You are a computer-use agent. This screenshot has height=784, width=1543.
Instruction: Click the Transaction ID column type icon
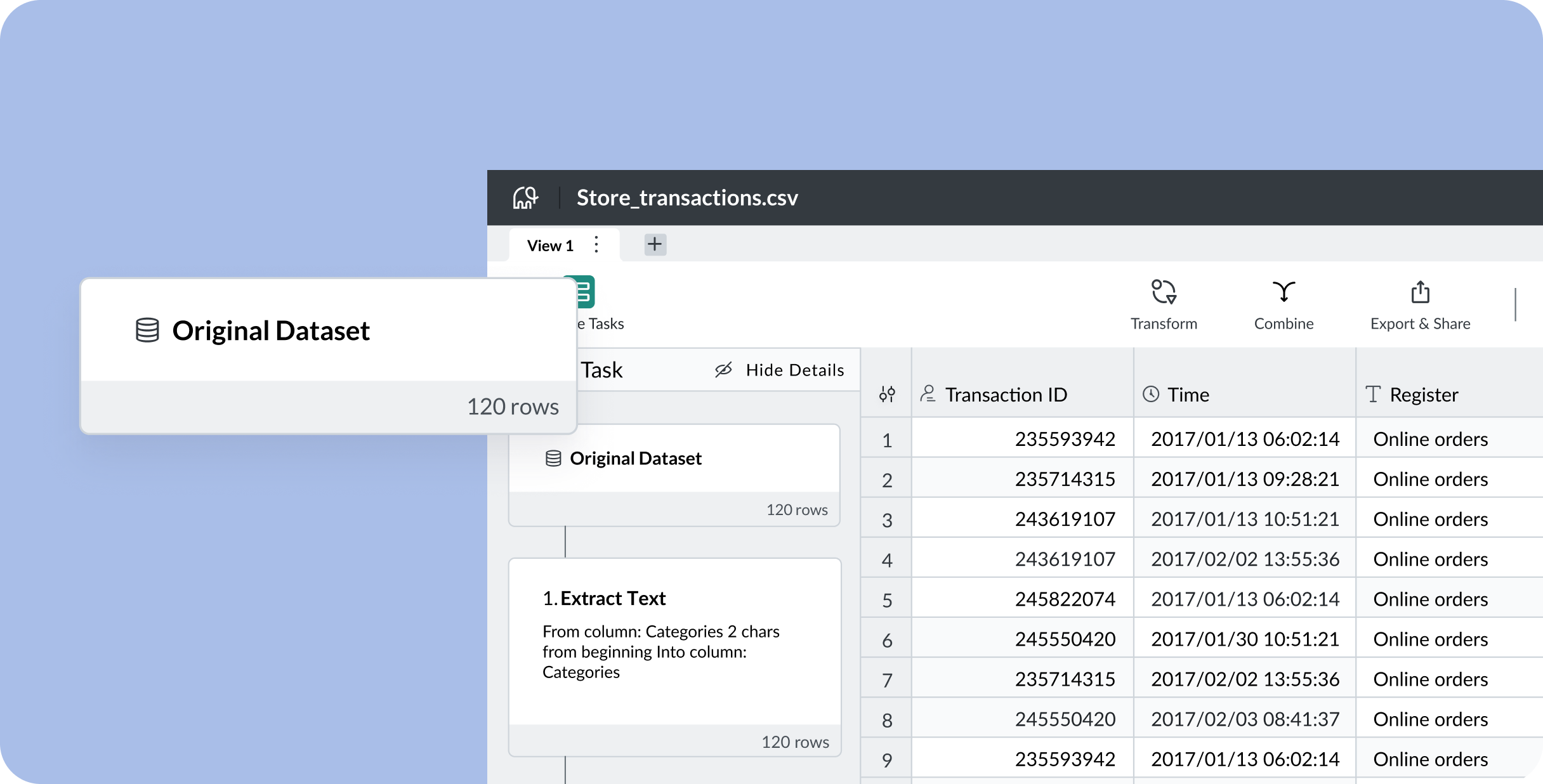[928, 394]
